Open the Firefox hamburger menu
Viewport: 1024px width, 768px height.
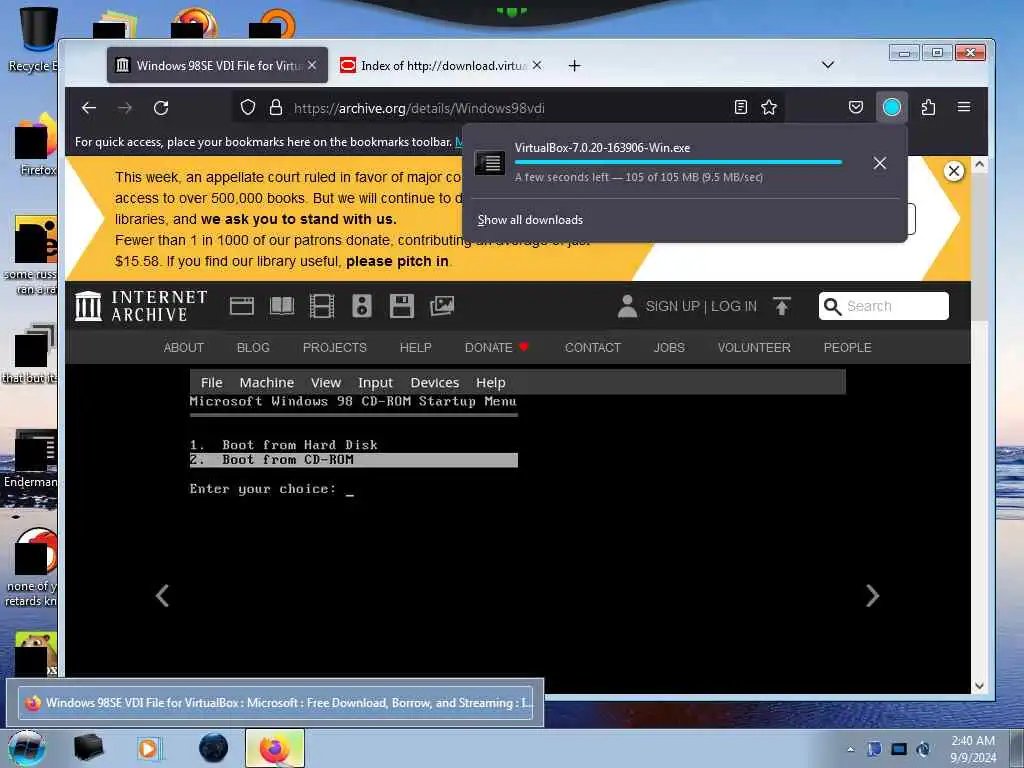pyautogui.click(x=964, y=106)
